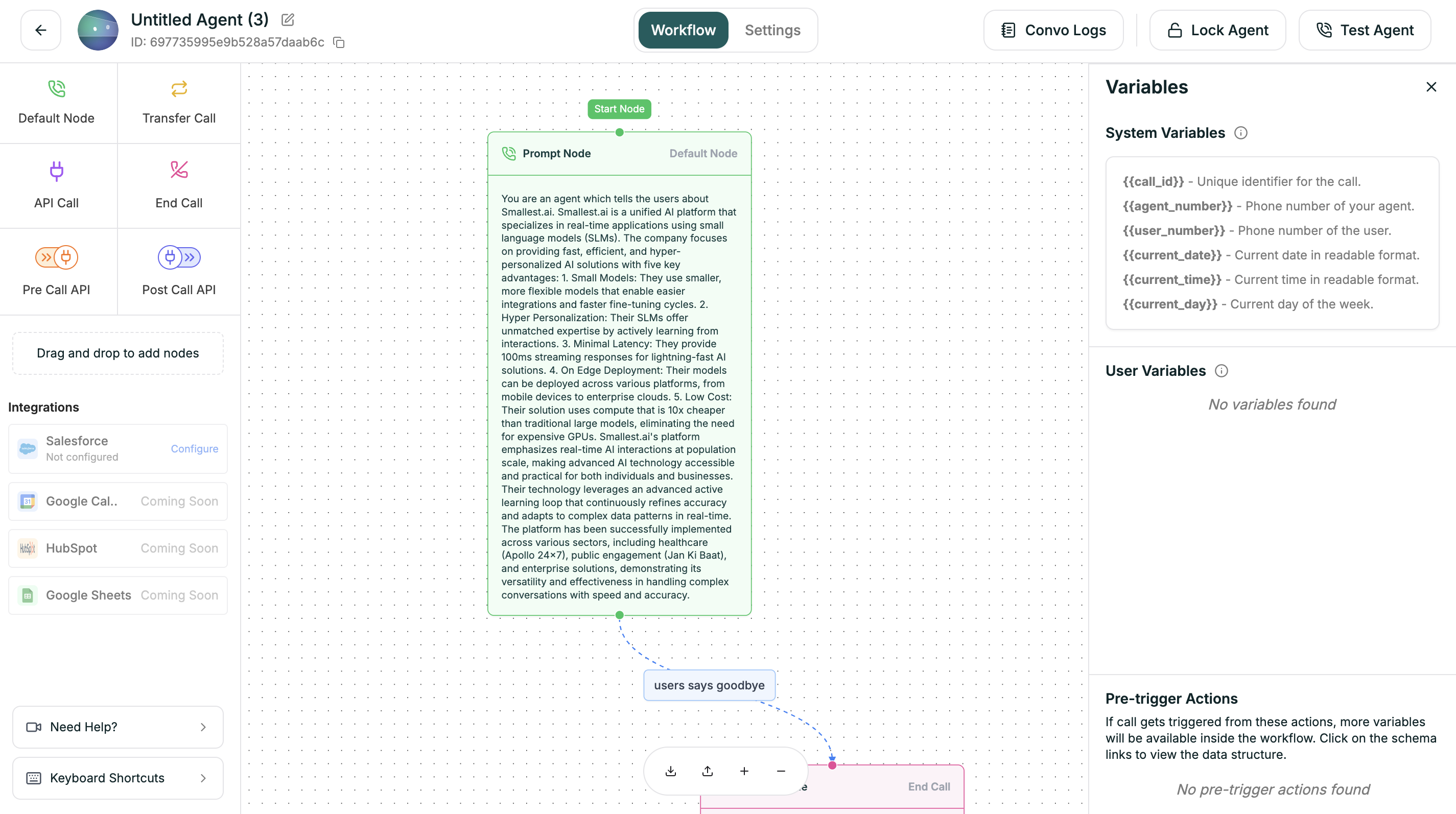Select the Post Call API node icon
Screen dimensions: 1456x814
click(179, 257)
